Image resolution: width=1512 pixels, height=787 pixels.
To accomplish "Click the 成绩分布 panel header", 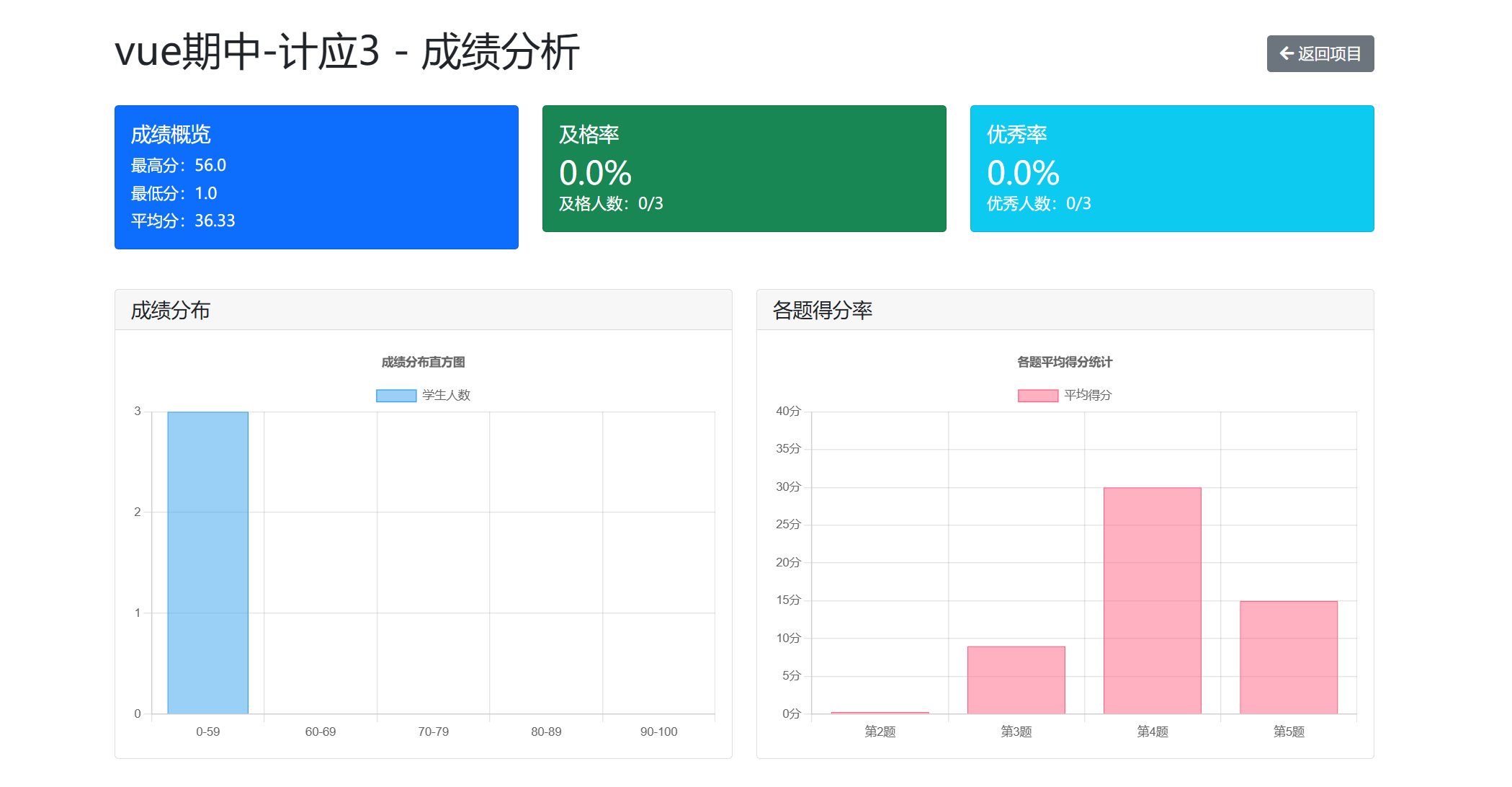I will click(x=424, y=310).
